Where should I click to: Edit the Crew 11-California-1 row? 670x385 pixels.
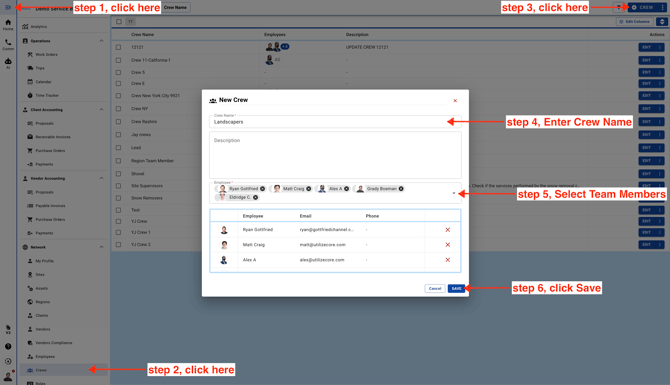click(646, 60)
